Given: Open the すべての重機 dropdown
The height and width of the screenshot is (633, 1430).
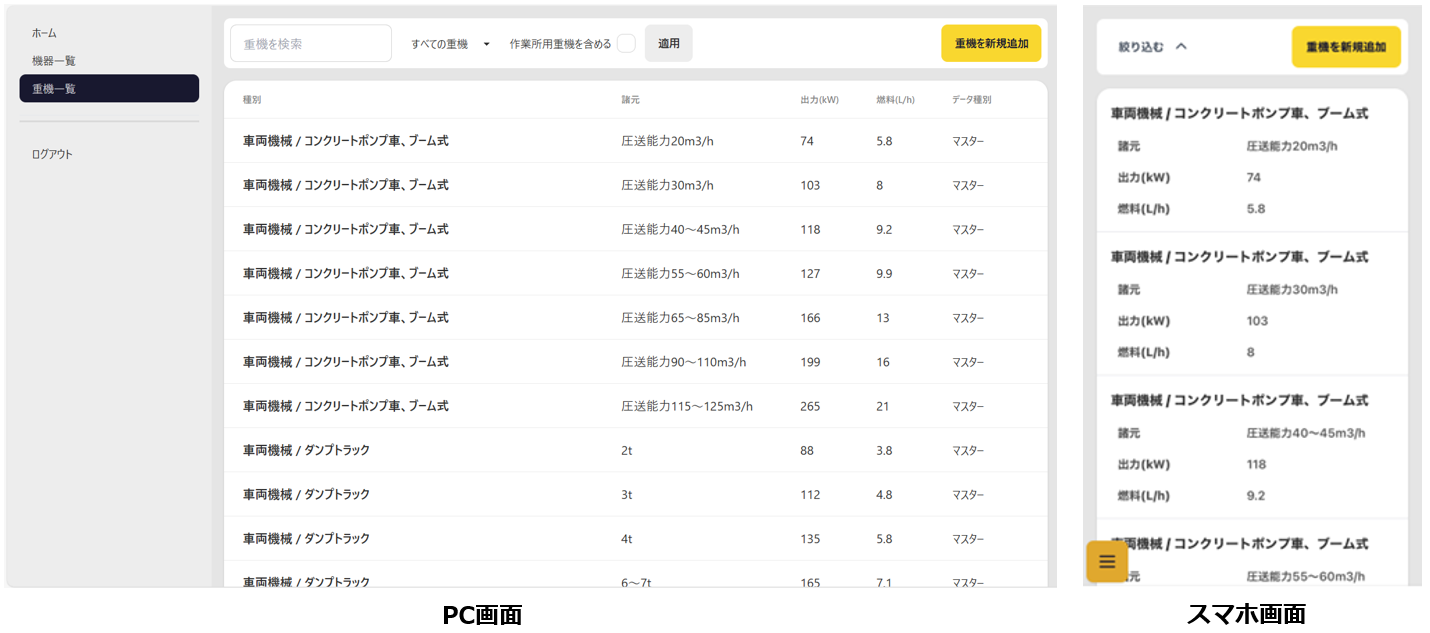Looking at the screenshot, I should [x=450, y=44].
